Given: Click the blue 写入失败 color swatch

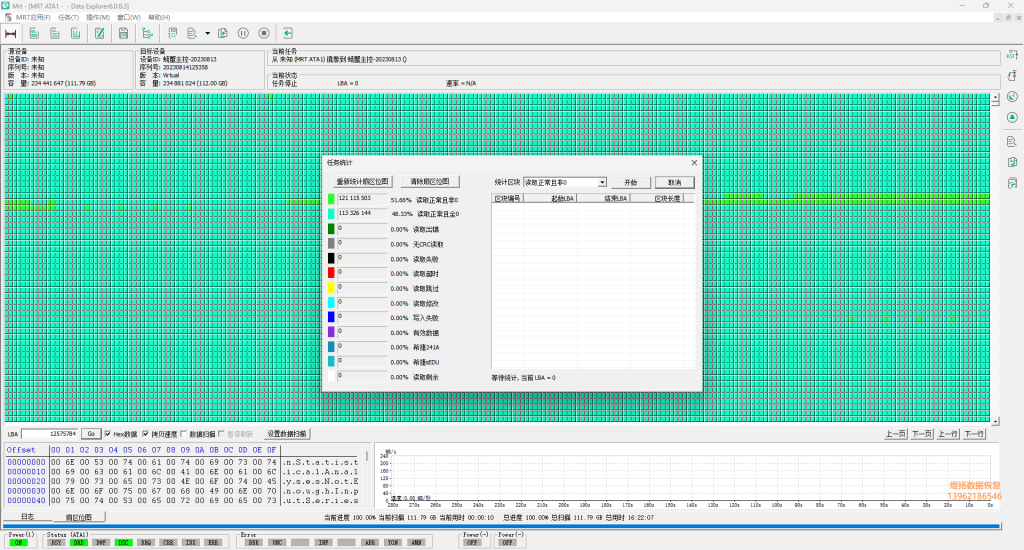Looking at the screenshot, I should [331, 317].
